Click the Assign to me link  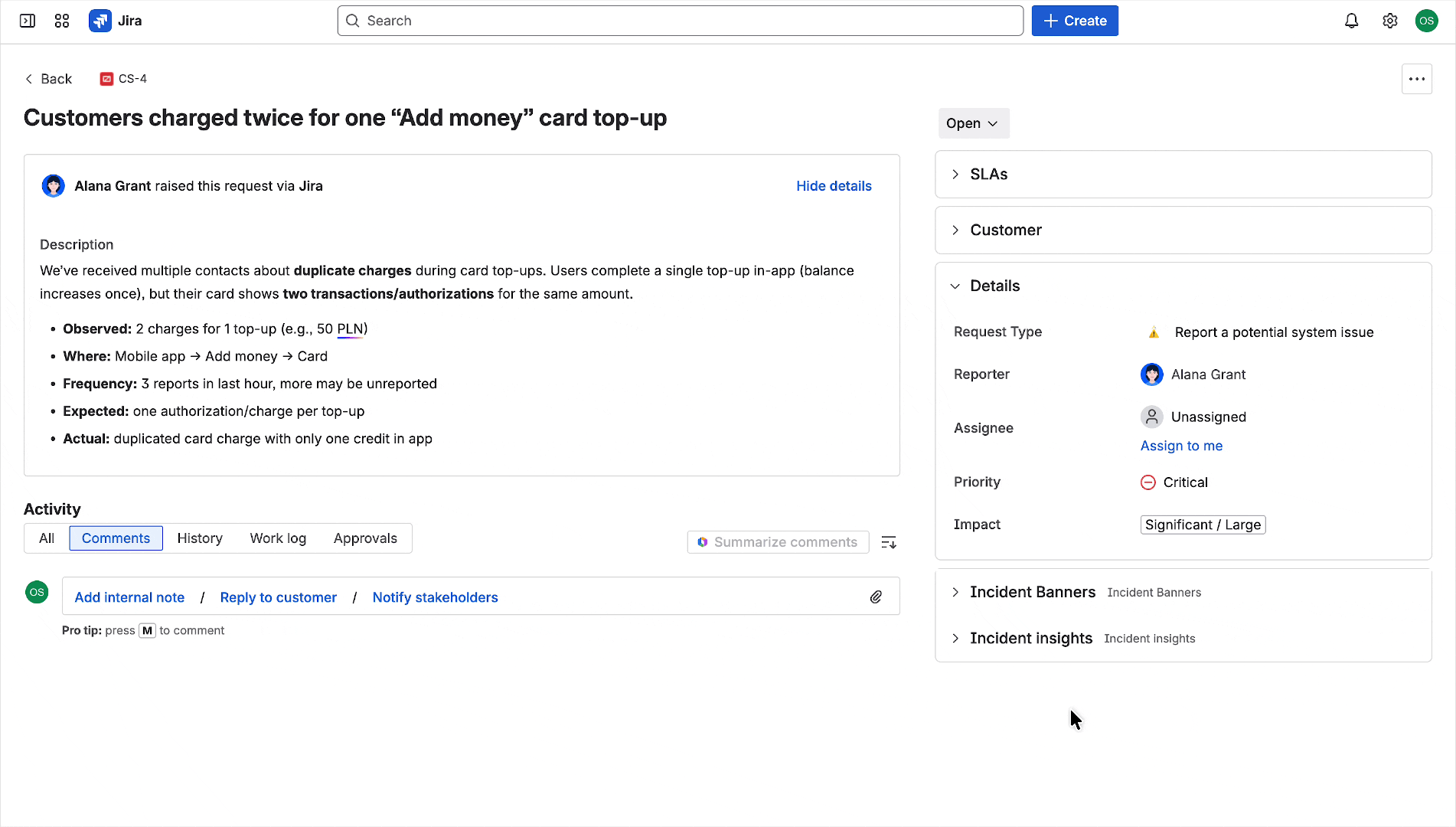[1181, 446]
